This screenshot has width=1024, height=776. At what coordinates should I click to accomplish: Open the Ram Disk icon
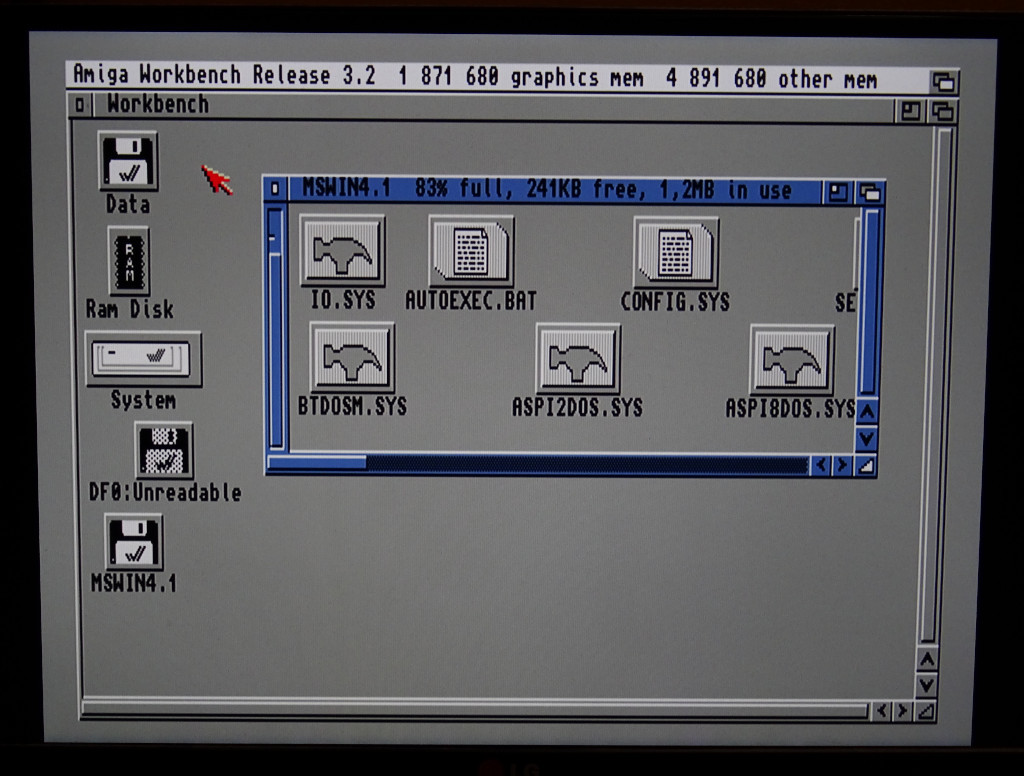coord(129,262)
